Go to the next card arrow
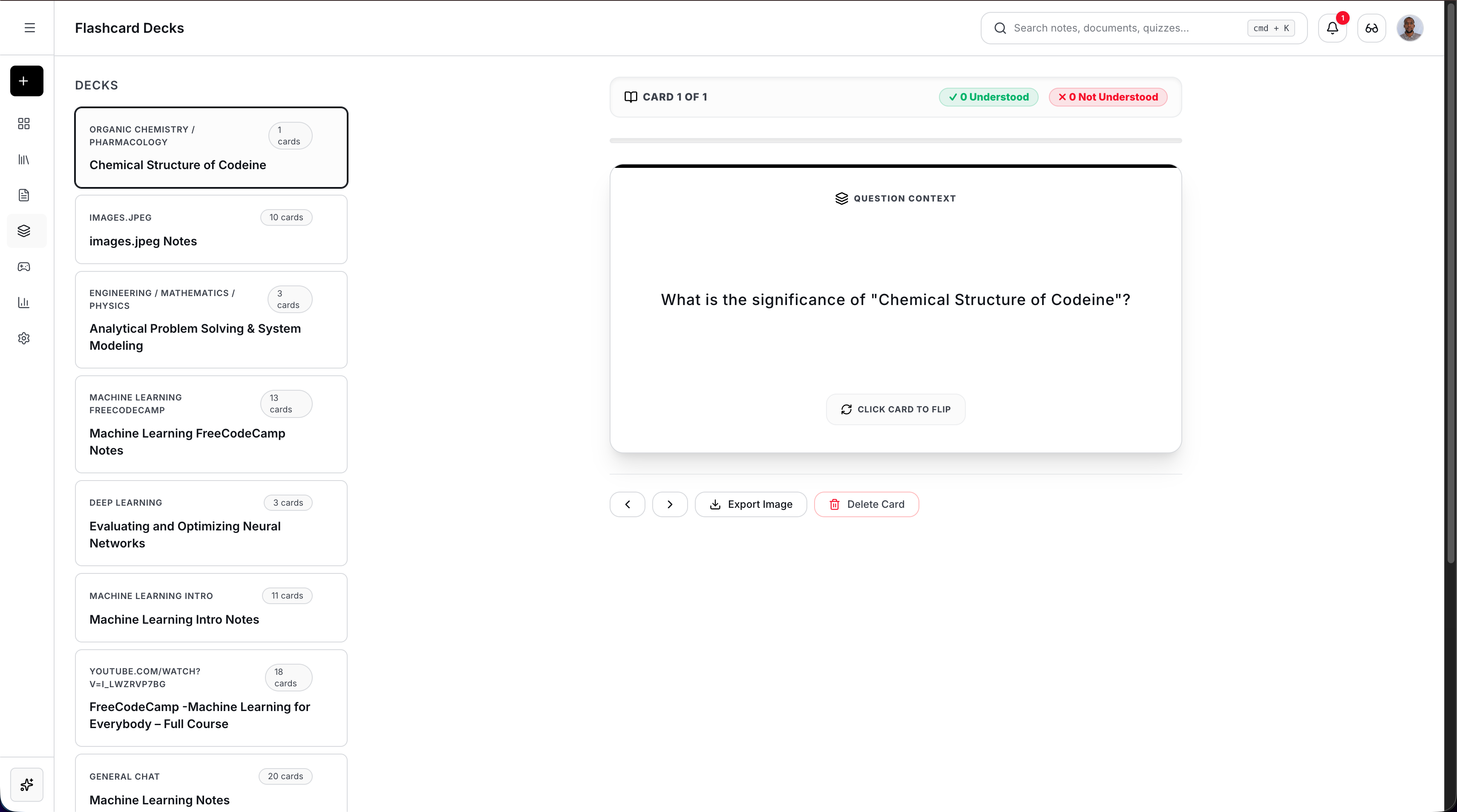 (x=670, y=504)
